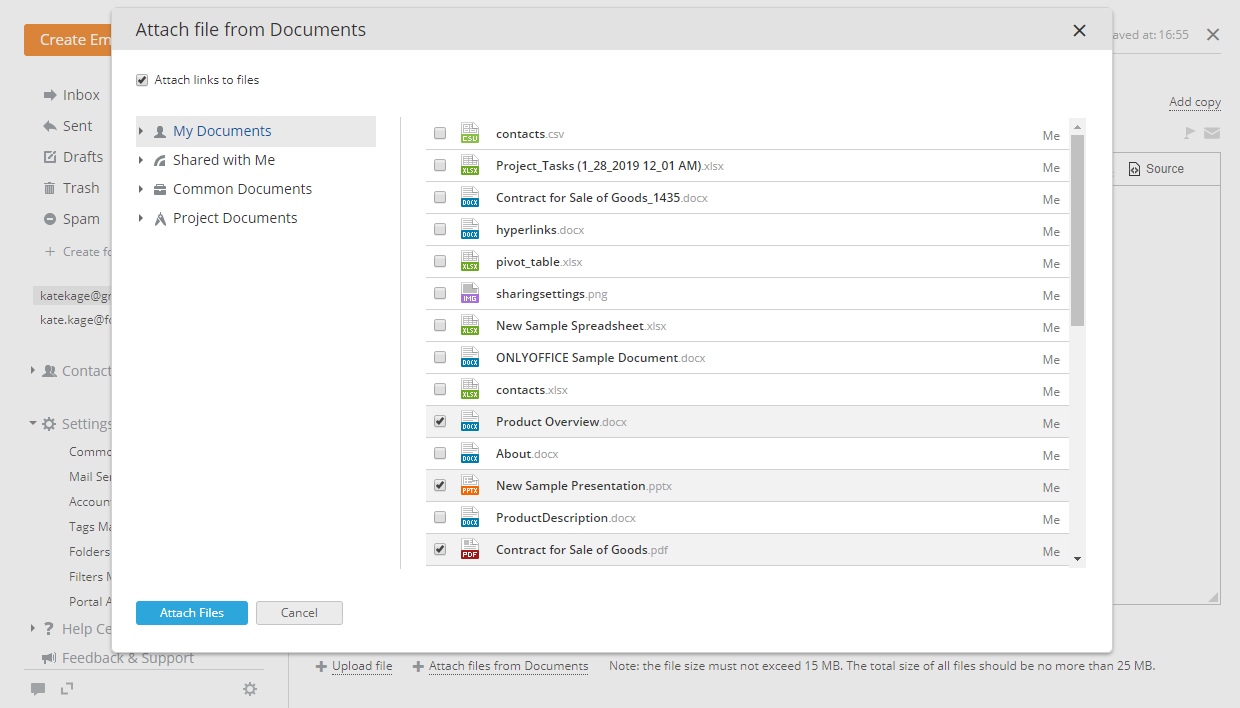
Task: Click the DOCX icon for hyperlinks file
Action: 470,229
